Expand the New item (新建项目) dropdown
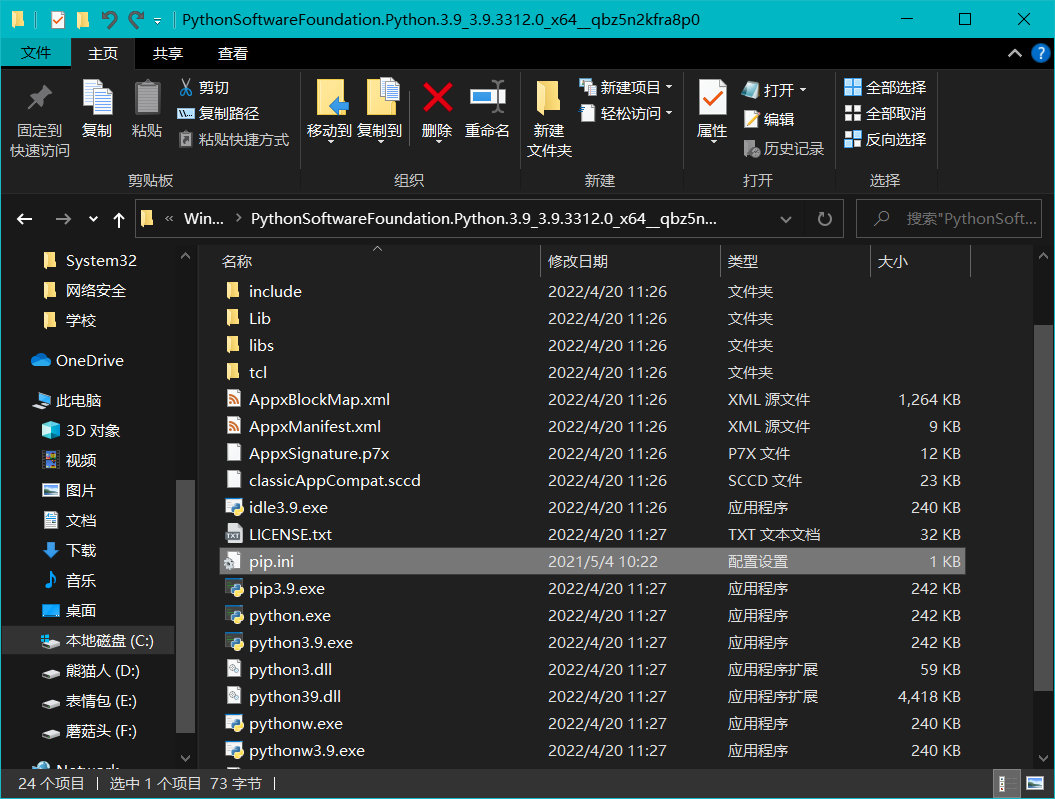The width and height of the screenshot is (1055, 799). 669,87
